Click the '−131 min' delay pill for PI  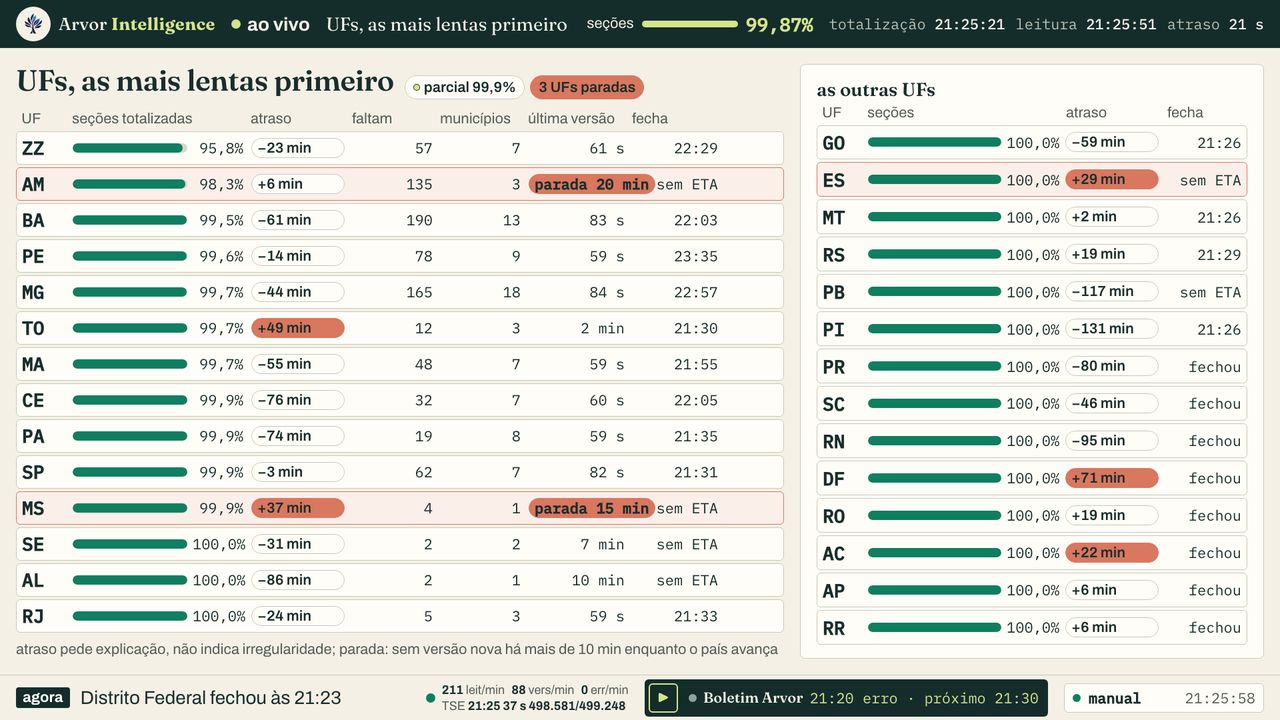coord(1112,329)
